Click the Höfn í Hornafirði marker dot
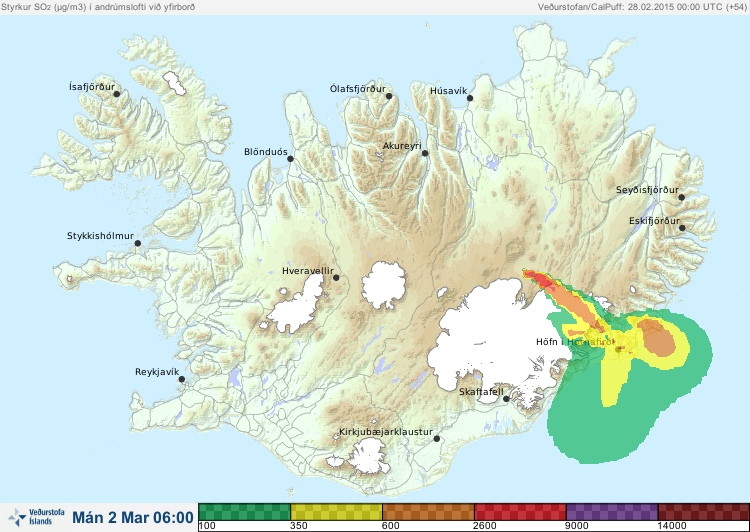Viewport: 750px width, 532px height. pos(618,349)
